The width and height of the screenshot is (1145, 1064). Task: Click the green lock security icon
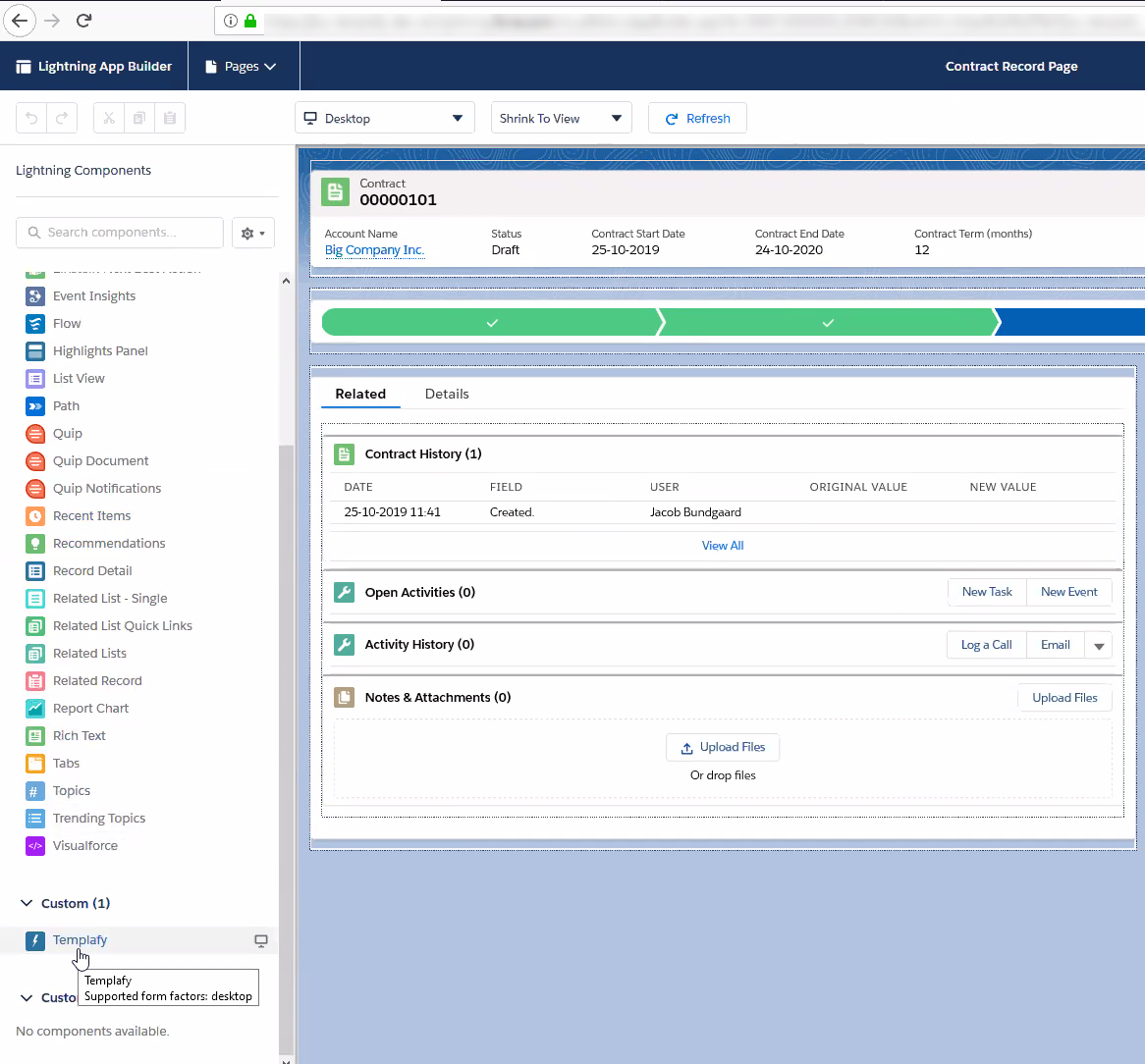(x=250, y=21)
